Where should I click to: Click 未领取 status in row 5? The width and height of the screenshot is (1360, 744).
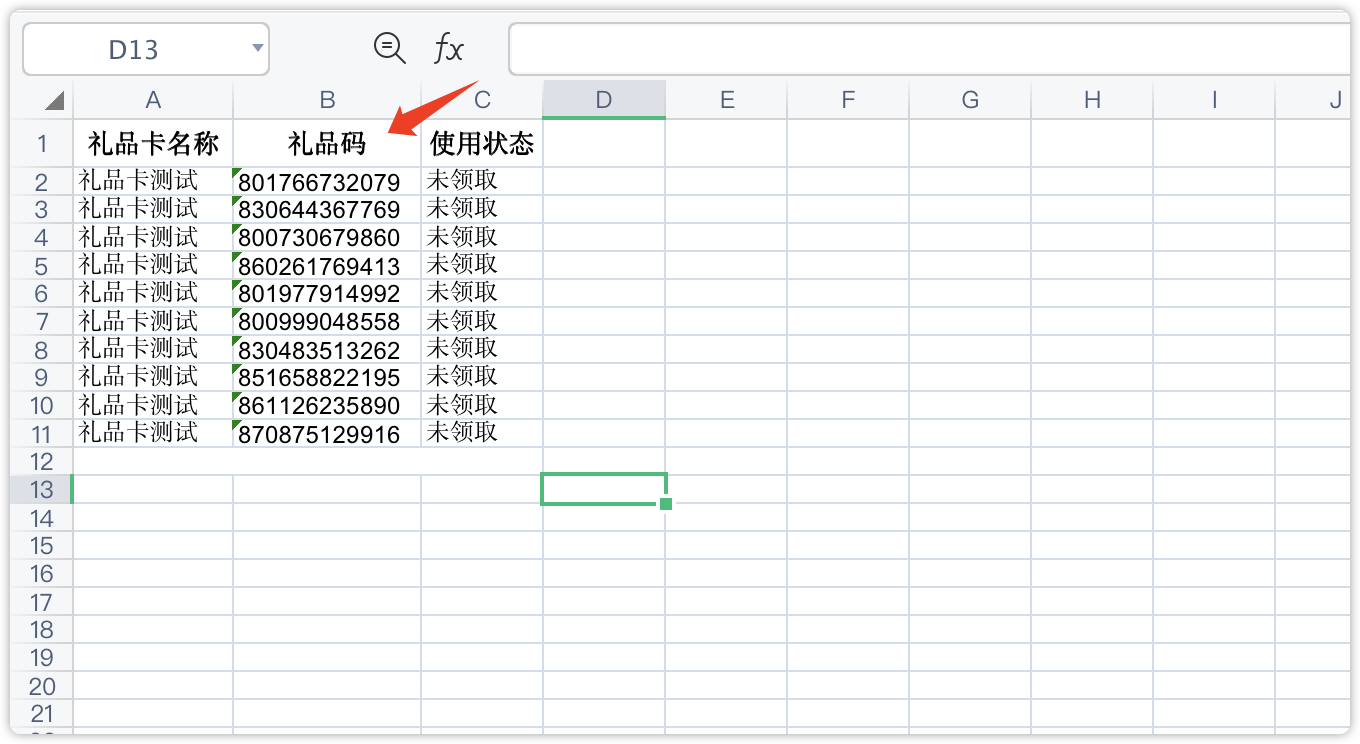click(x=463, y=265)
